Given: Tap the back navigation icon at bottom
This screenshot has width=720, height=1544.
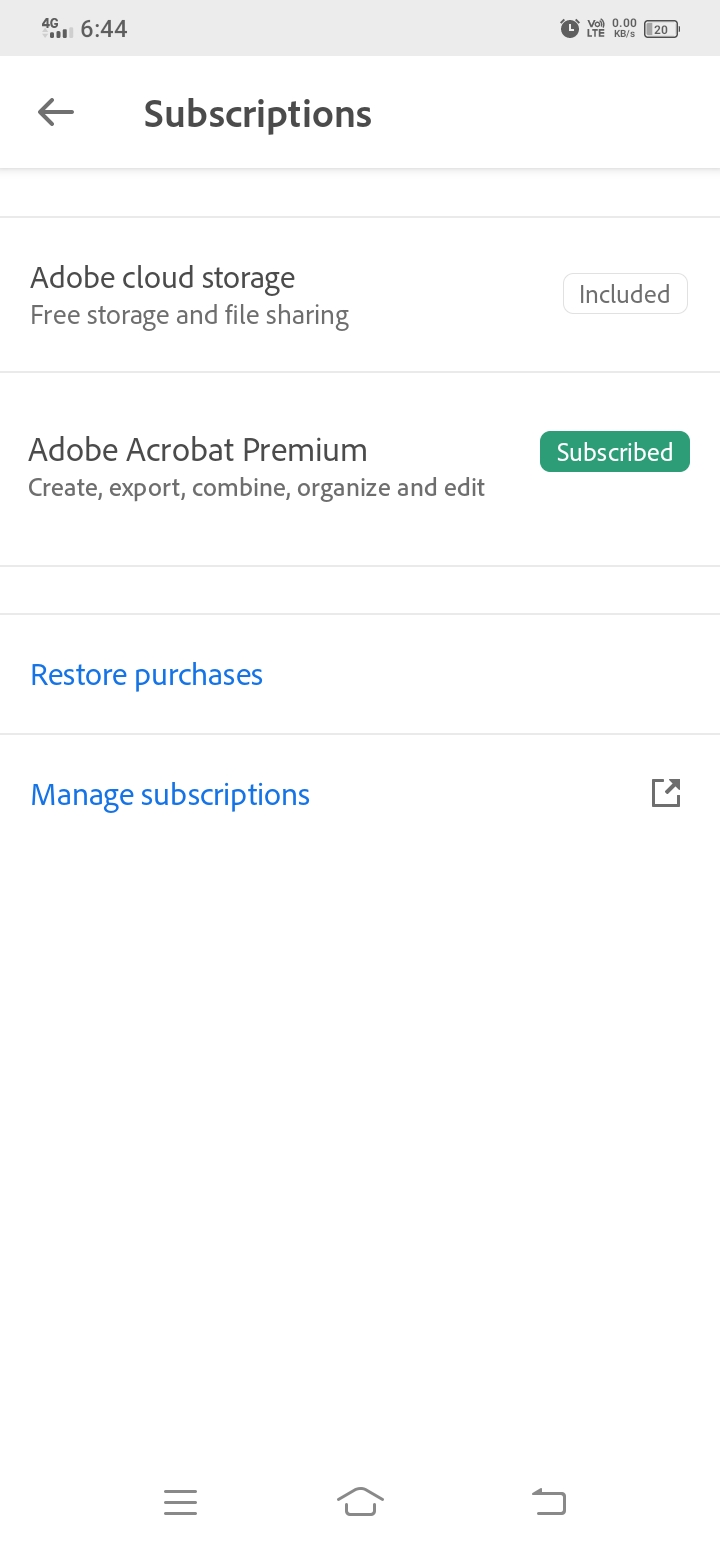Looking at the screenshot, I should pos(548,1501).
